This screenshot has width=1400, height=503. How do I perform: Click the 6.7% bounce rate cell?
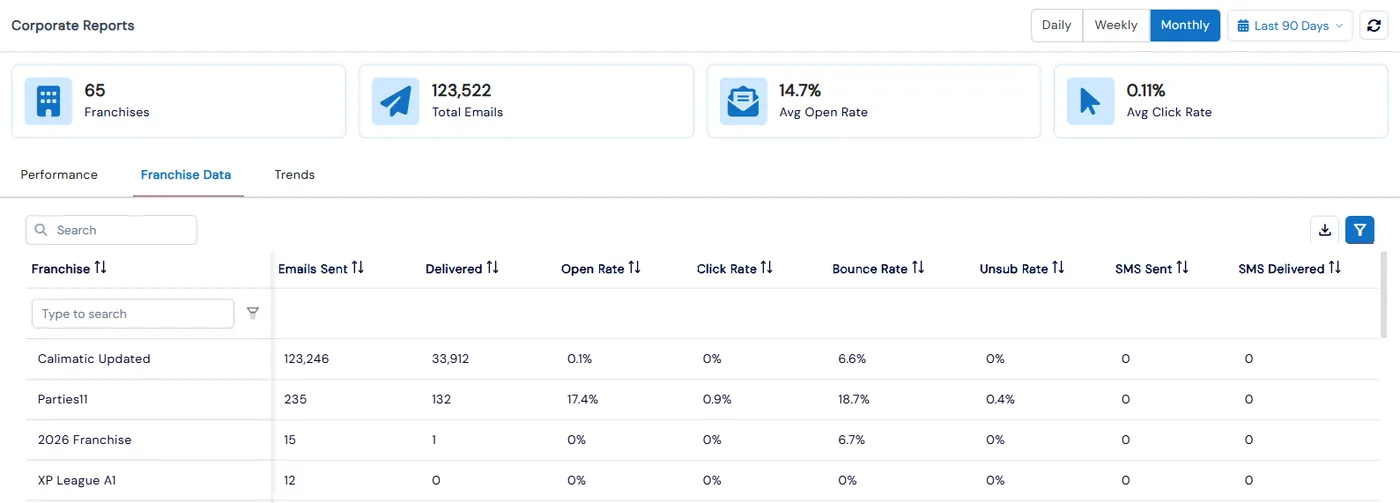coord(852,440)
